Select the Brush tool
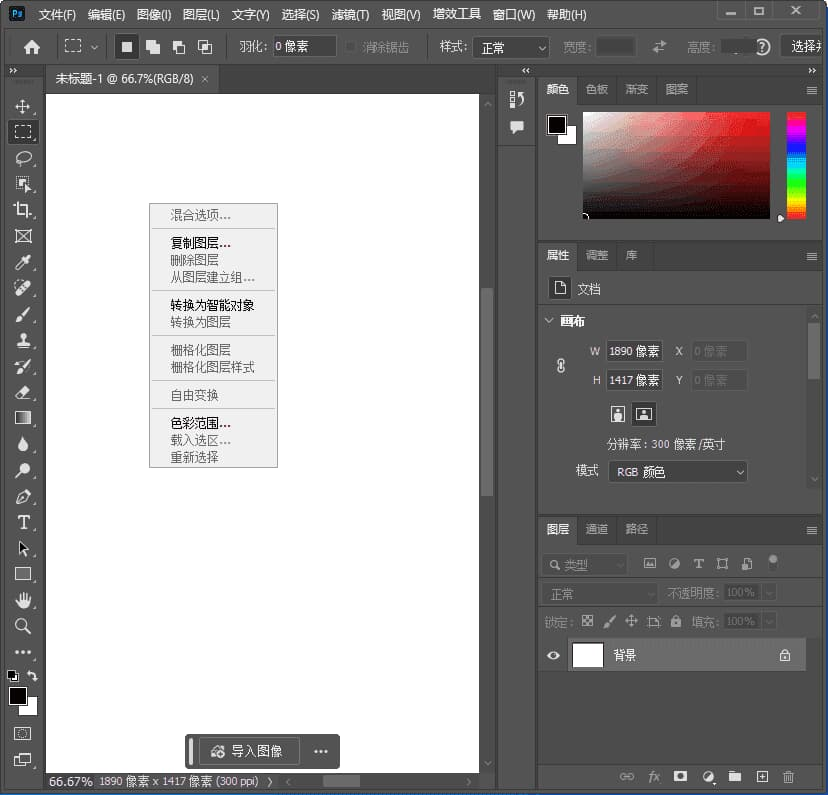 [23, 314]
